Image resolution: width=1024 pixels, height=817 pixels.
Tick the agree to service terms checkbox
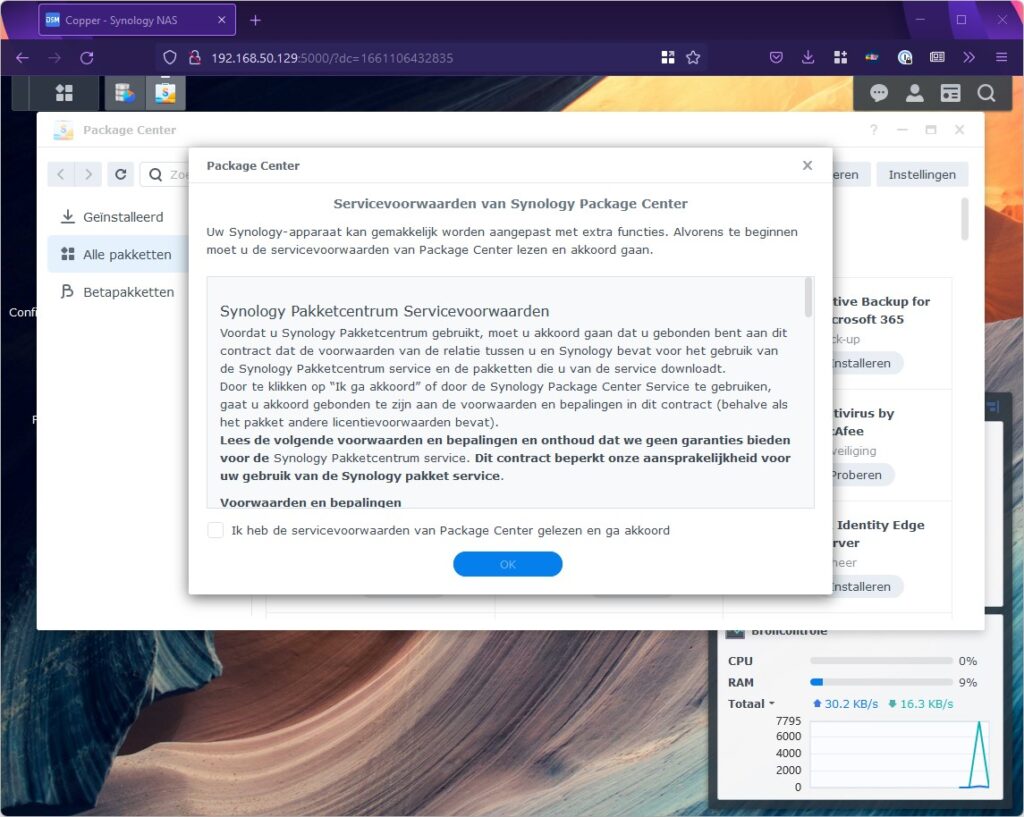(x=216, y=530)
